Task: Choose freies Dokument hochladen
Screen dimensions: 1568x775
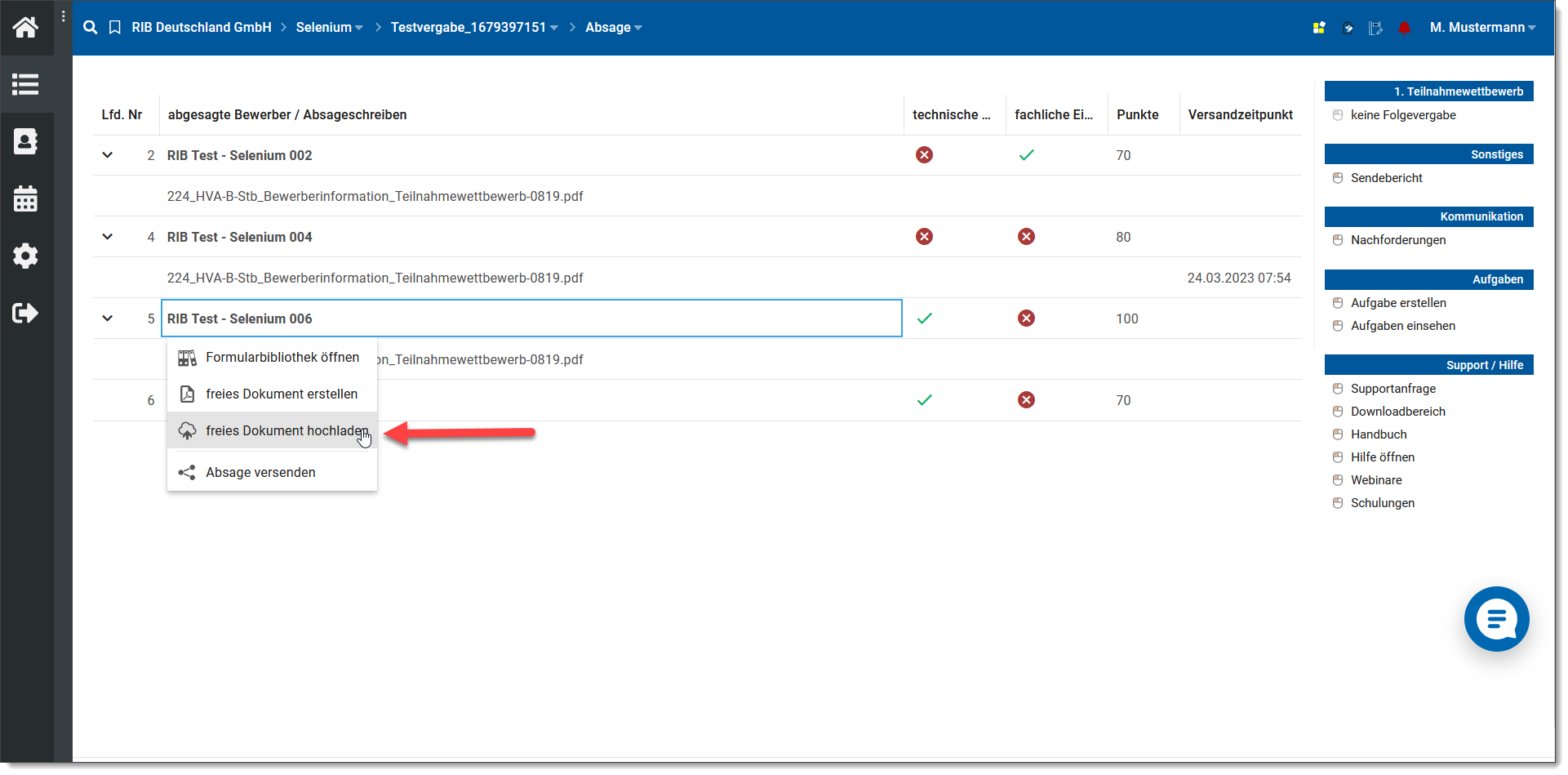Action: (272, 430)
